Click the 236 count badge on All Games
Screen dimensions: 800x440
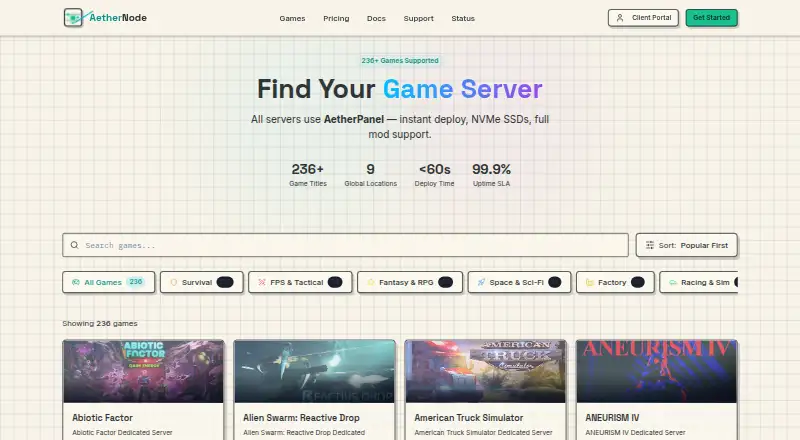click(136, 282)
